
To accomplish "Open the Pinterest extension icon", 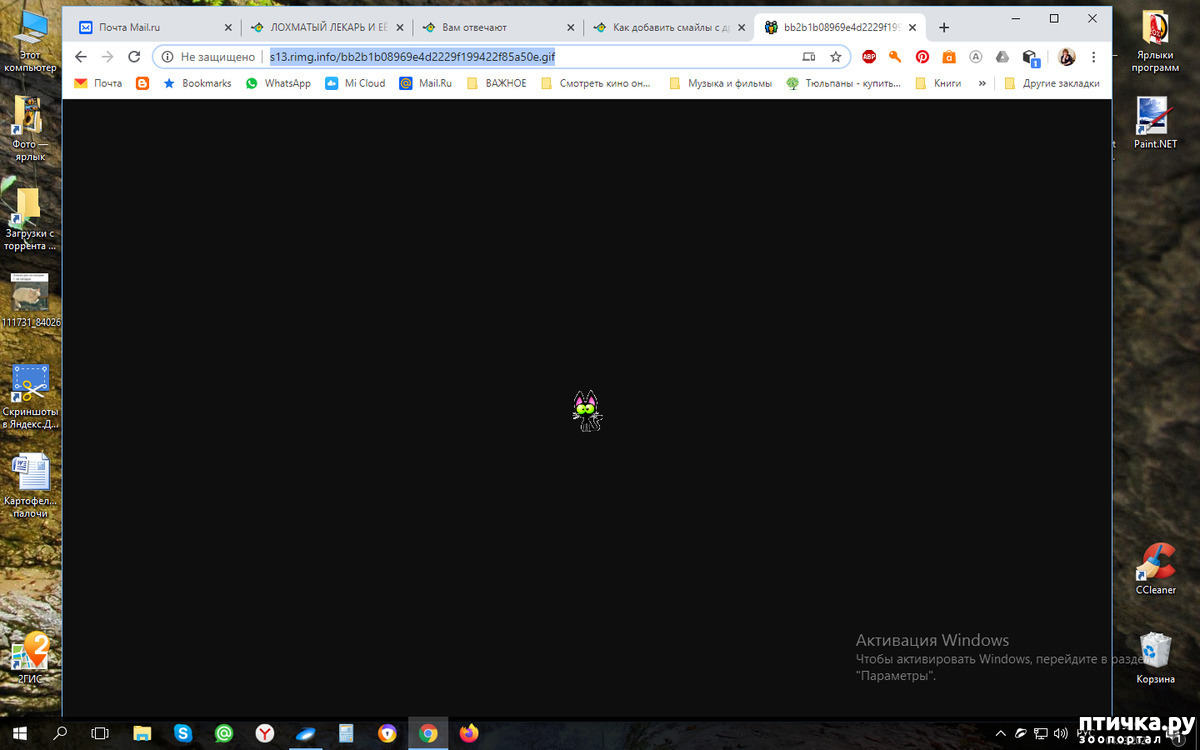I will pyautogui.click(x=922, y=57).
